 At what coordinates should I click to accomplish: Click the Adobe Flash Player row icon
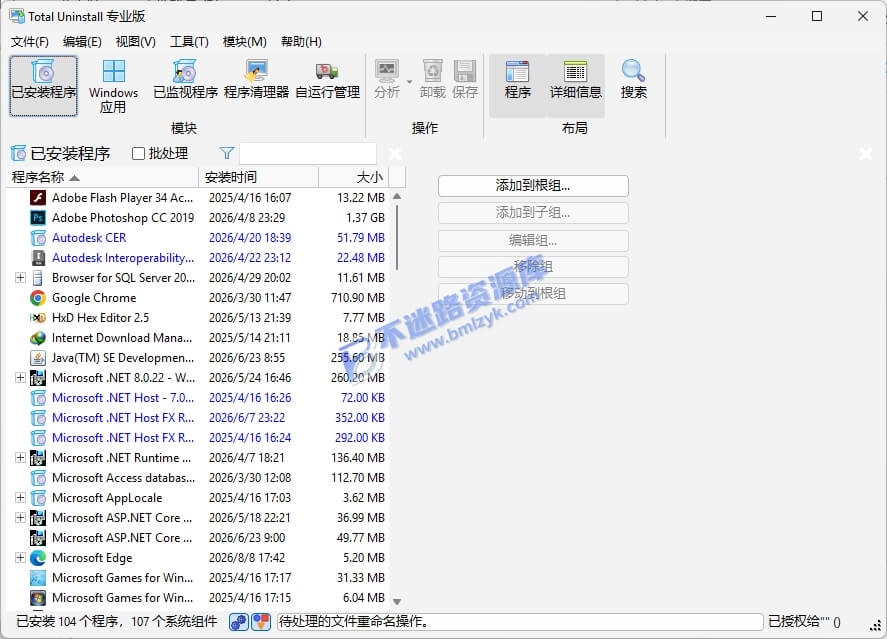click(x=38, y=198)
